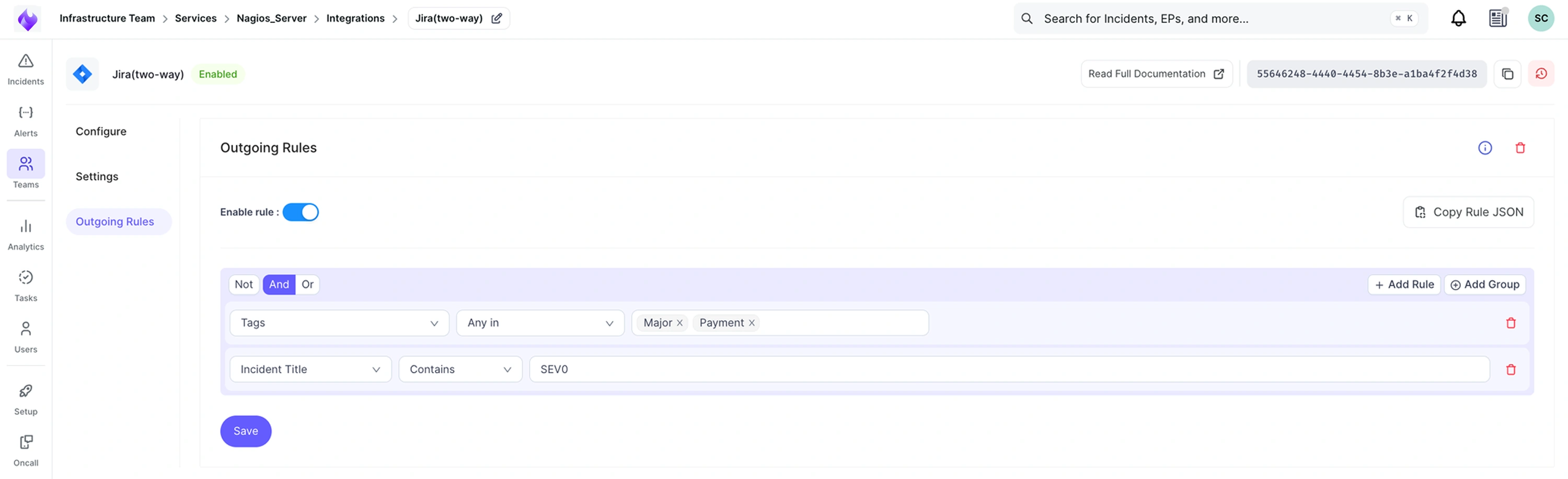Select the And operator
This screenshot has height=479, width=1568.
279,284
